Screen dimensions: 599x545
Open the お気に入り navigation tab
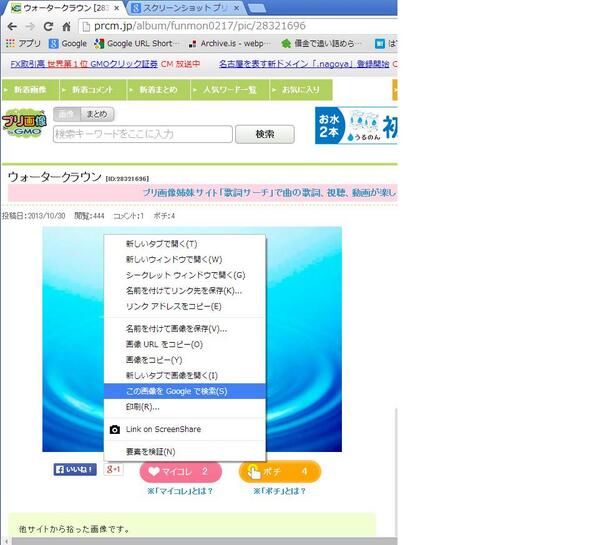[301, 90]
